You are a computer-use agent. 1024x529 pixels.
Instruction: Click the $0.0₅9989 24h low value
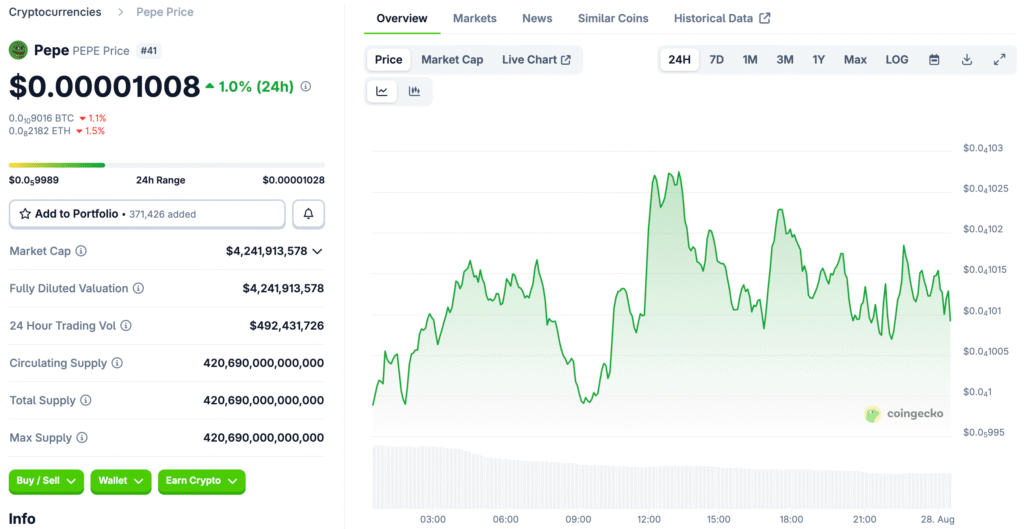point(33,180)
